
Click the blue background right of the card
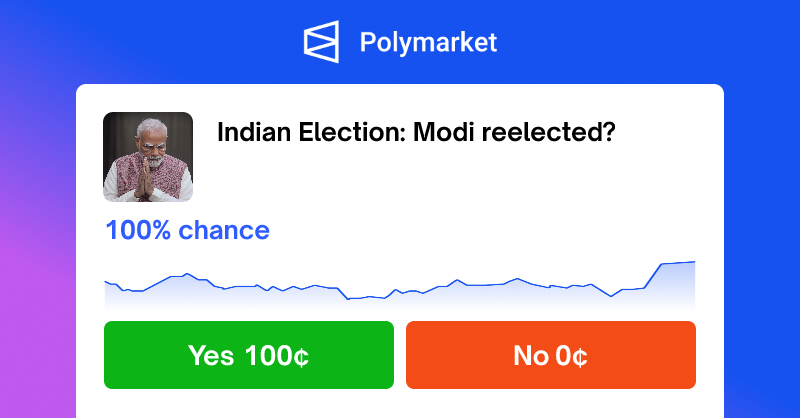coord(762,230)
